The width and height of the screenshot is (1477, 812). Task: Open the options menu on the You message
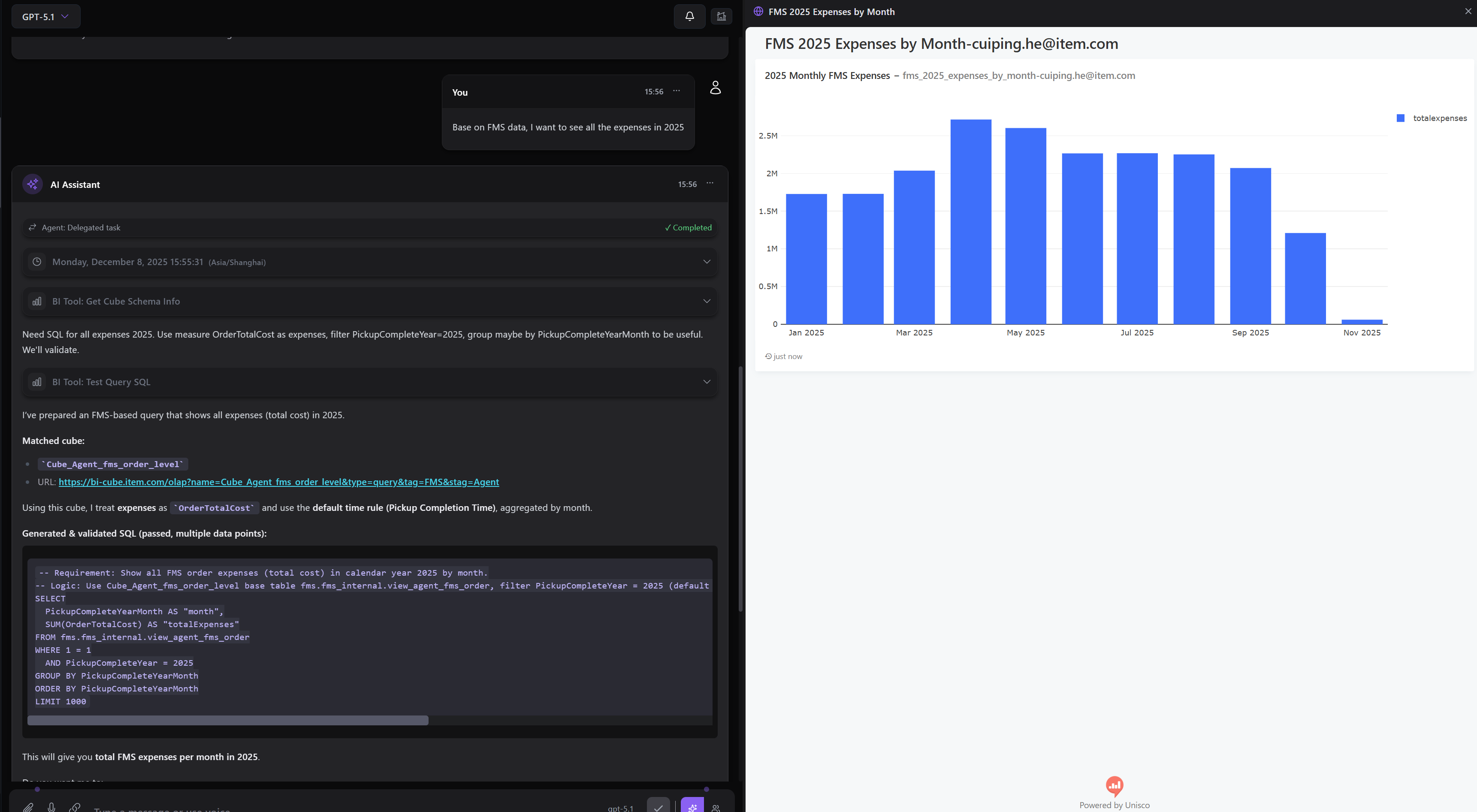(x=677, y=91)
